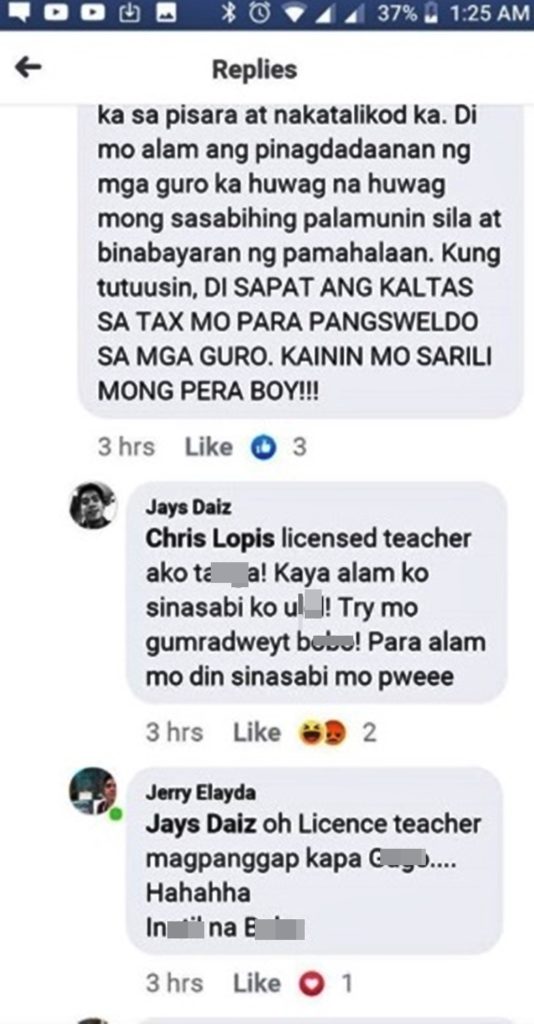This screenshot has height=1024, width=534.
Task: Open the heart reaction on Jerry Elayda comment
Action: click(311, 983)
